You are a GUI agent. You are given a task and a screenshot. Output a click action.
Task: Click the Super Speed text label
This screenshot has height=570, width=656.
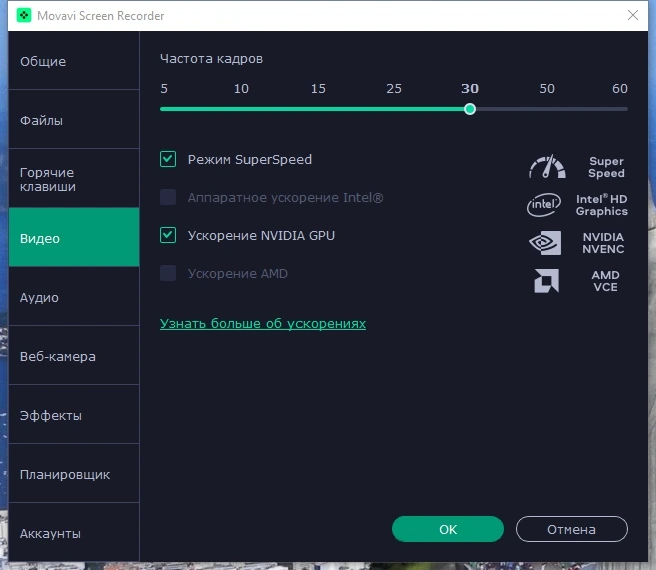(x=606, y=167)
